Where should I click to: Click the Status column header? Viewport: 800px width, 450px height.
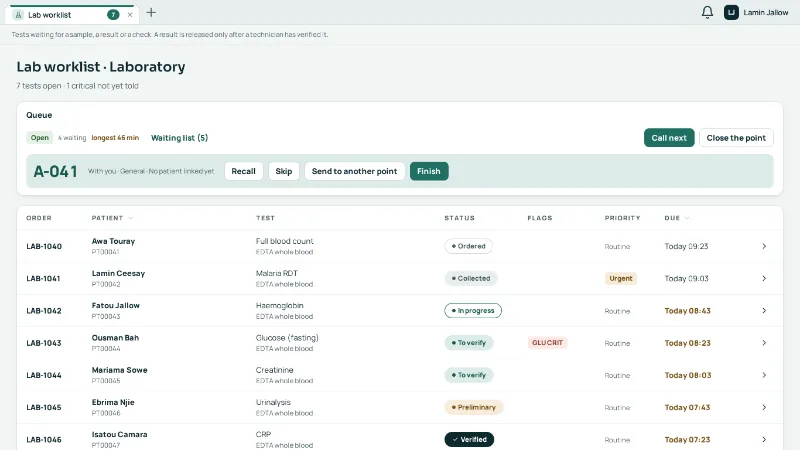(459, 218)
